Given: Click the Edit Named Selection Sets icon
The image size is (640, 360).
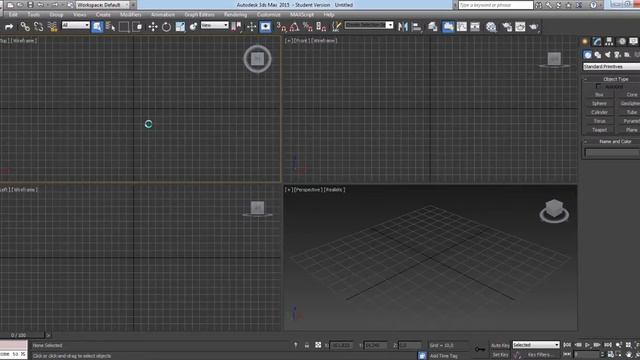Looking at the screenshot, I should coord(336,27).
